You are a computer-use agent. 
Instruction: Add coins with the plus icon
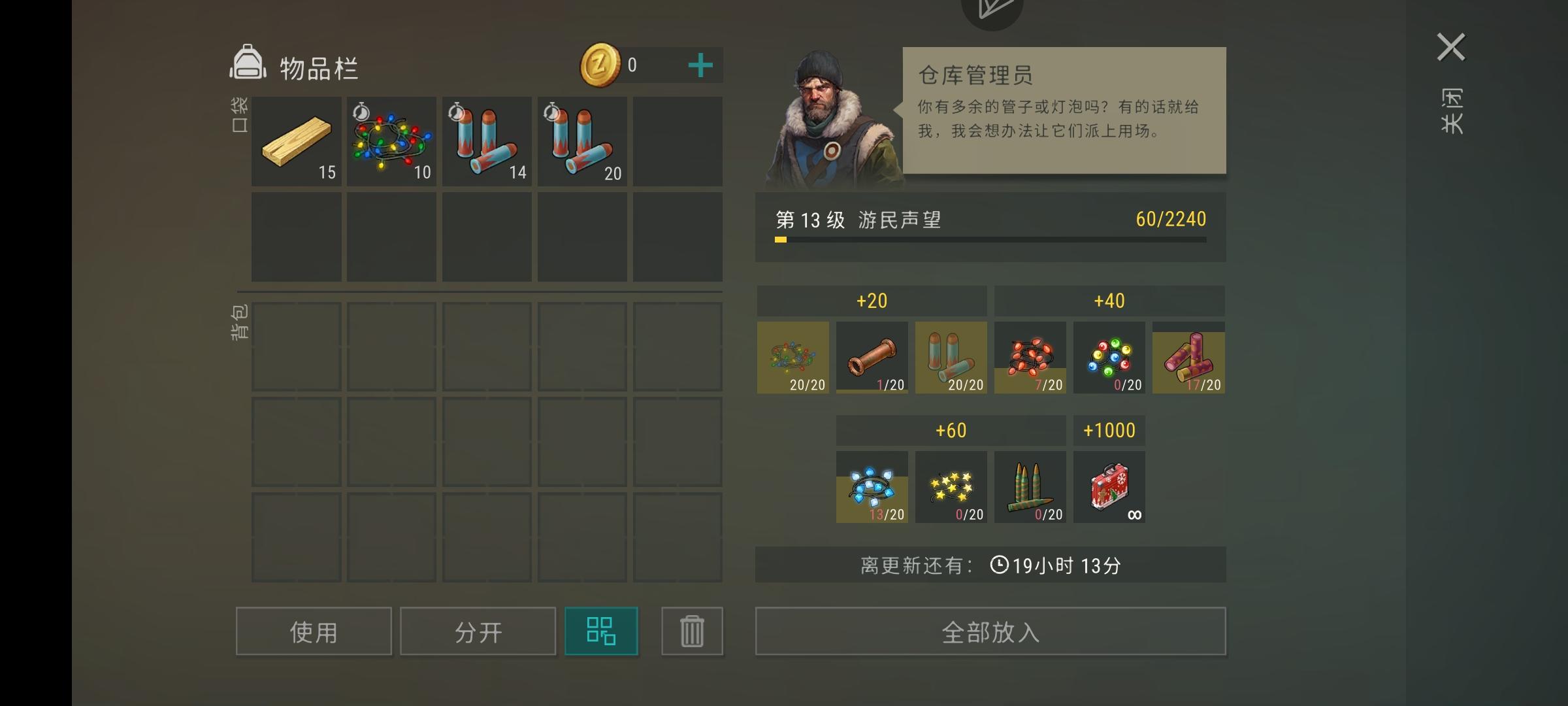tap(700, 65)
